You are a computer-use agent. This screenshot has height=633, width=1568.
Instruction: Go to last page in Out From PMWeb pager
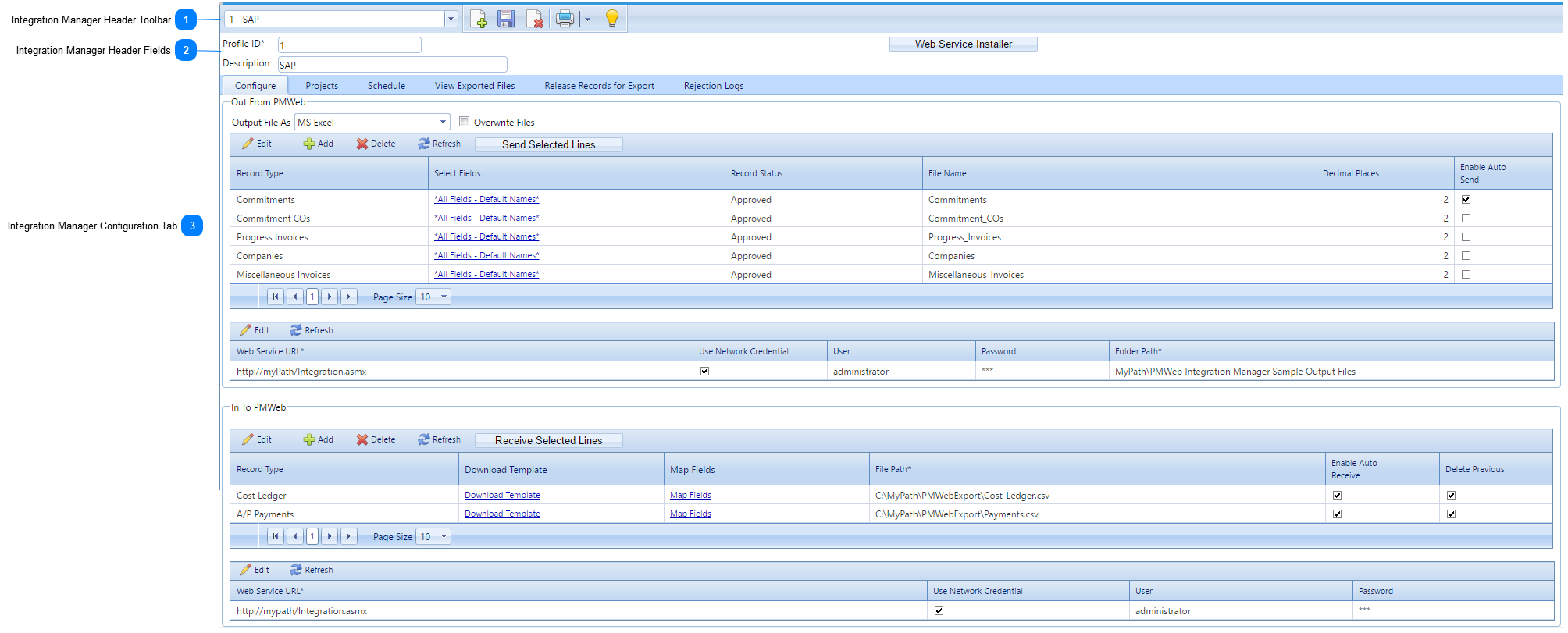[349, 297]
